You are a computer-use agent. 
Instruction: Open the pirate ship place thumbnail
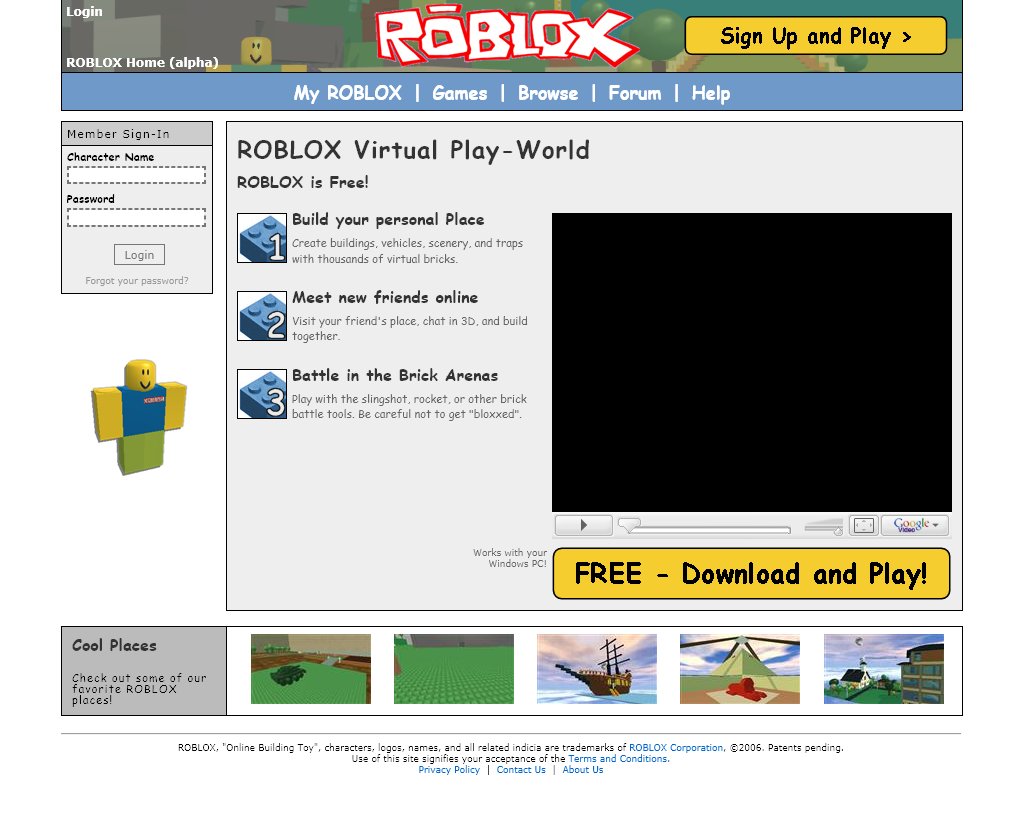point(597,669)
